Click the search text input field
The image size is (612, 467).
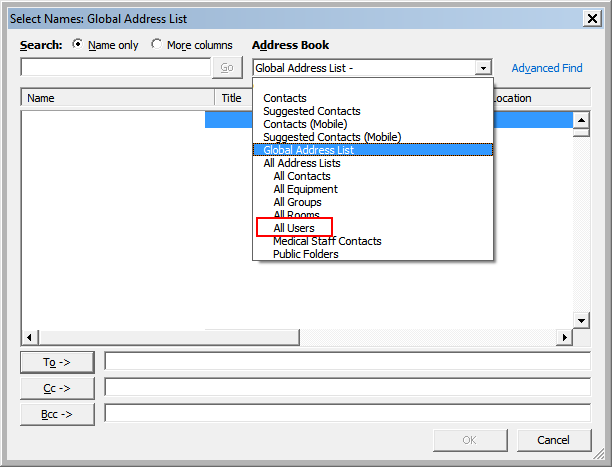pyautogui.click(x=116, y=67)
